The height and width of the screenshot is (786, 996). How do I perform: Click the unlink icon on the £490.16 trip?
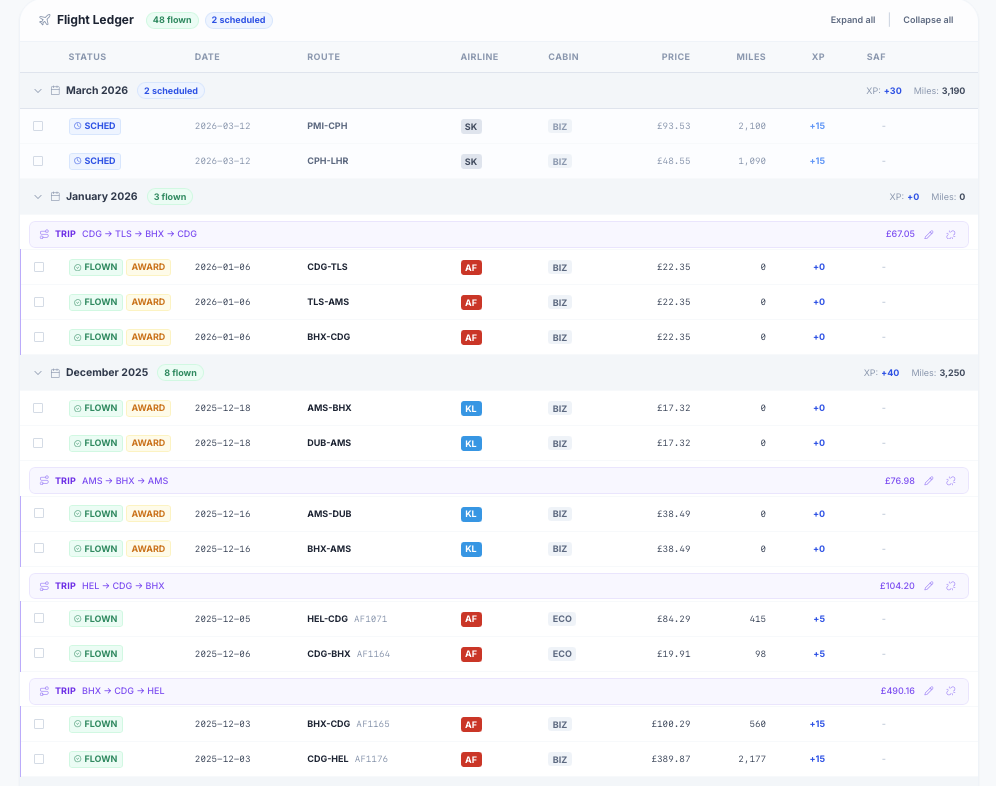951,691
